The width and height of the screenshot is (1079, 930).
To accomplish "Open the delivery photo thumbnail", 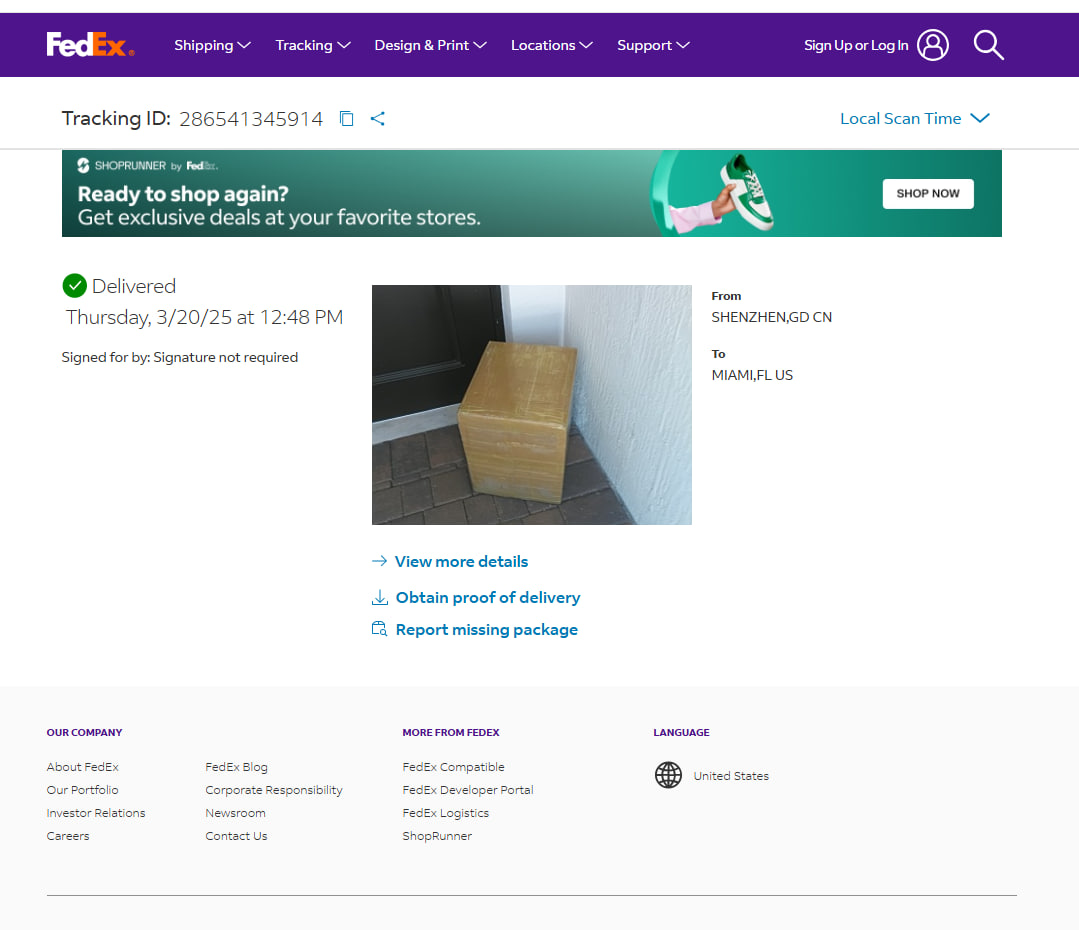I will pos(531,405).
